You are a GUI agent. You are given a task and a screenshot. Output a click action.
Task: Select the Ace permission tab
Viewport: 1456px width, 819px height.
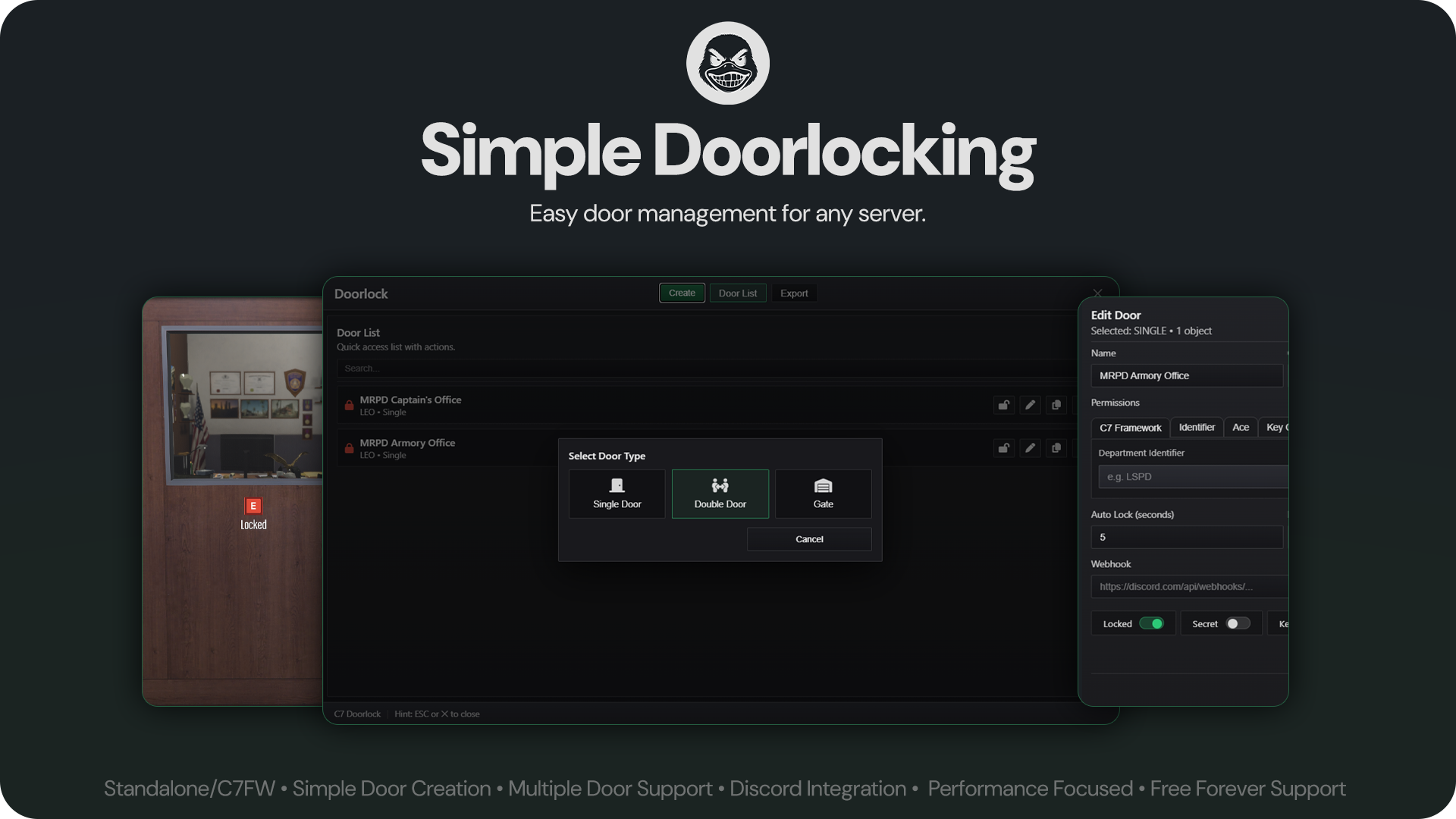pos(1241,428)
